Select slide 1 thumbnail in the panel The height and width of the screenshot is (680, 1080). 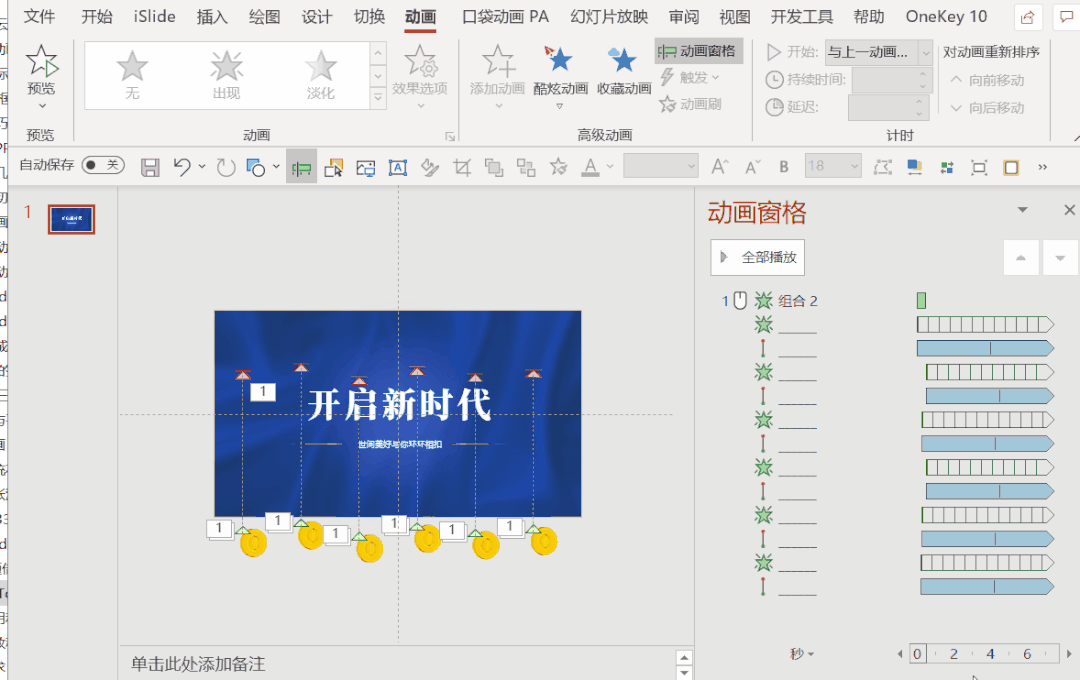(x=72, y=219)
